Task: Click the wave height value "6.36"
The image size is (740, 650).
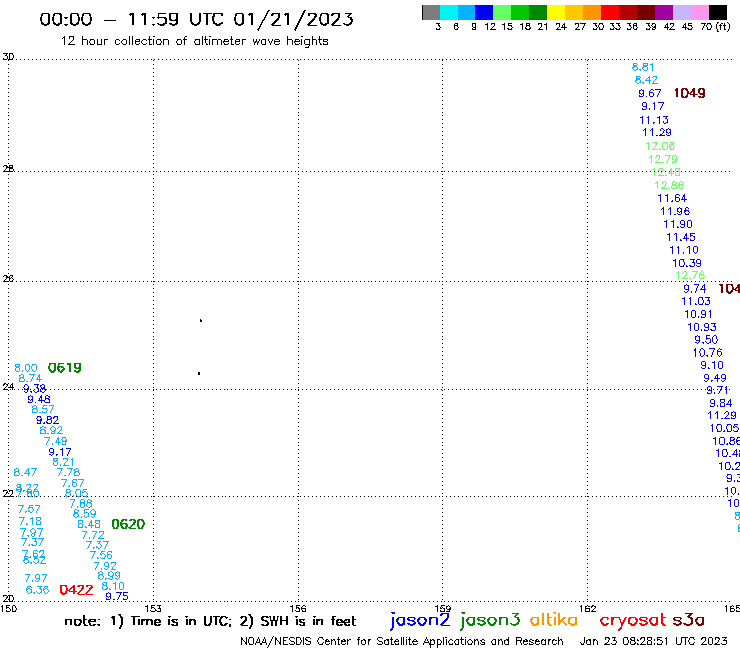Action: (37, 590)
